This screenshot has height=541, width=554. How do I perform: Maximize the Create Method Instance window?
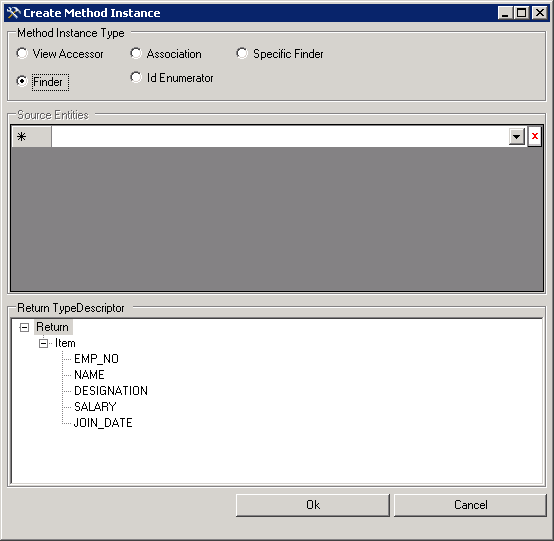(521, 13)
